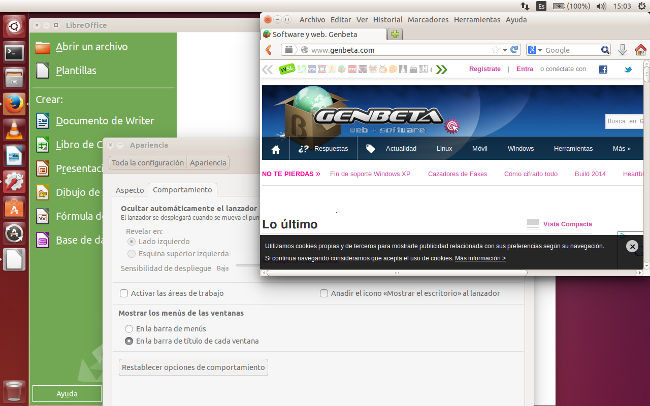Select the 'Software y web. Genbeta' tab

pyautogui.click(x=323, y=34)
